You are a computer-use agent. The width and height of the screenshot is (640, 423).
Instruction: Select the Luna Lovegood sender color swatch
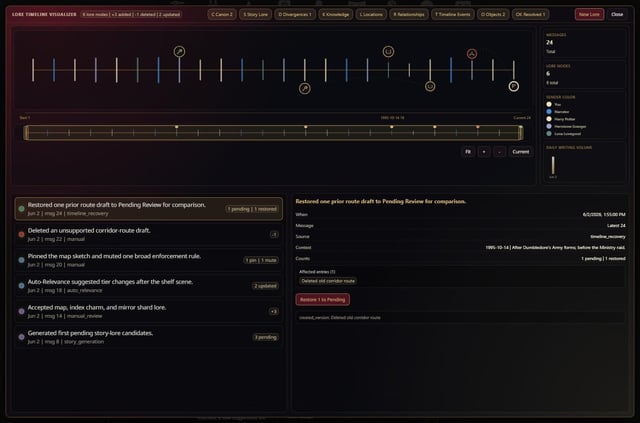coord(549,134)
